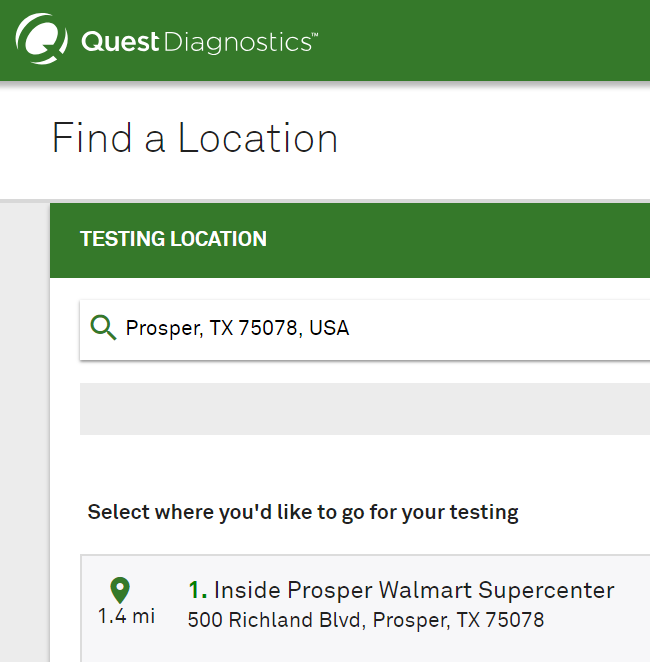Click the USA text in the search box
This screenshot has height=662, width=650.
329,328
